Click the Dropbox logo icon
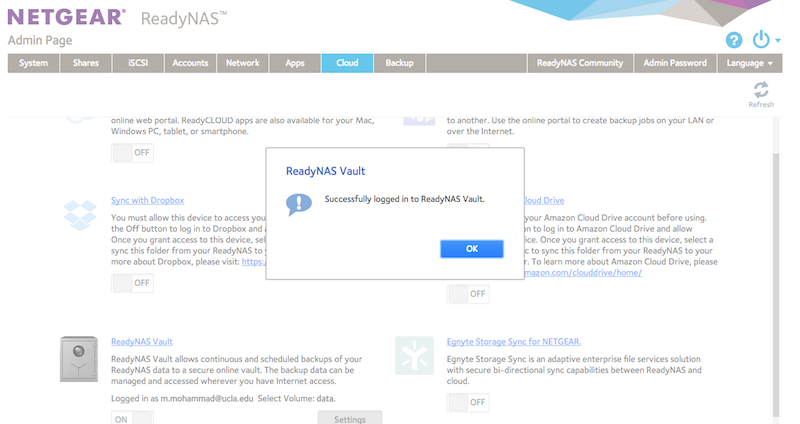Screen dimensions: 800x424 (x=80, y=215)
